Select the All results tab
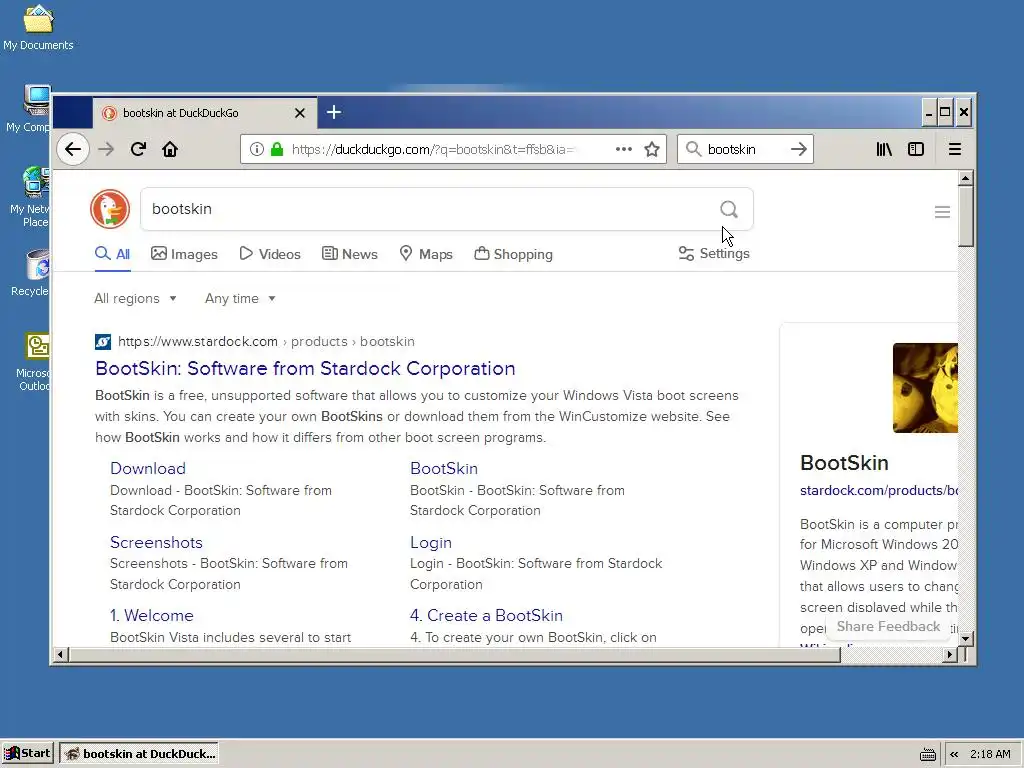 [x=113, y=254]
